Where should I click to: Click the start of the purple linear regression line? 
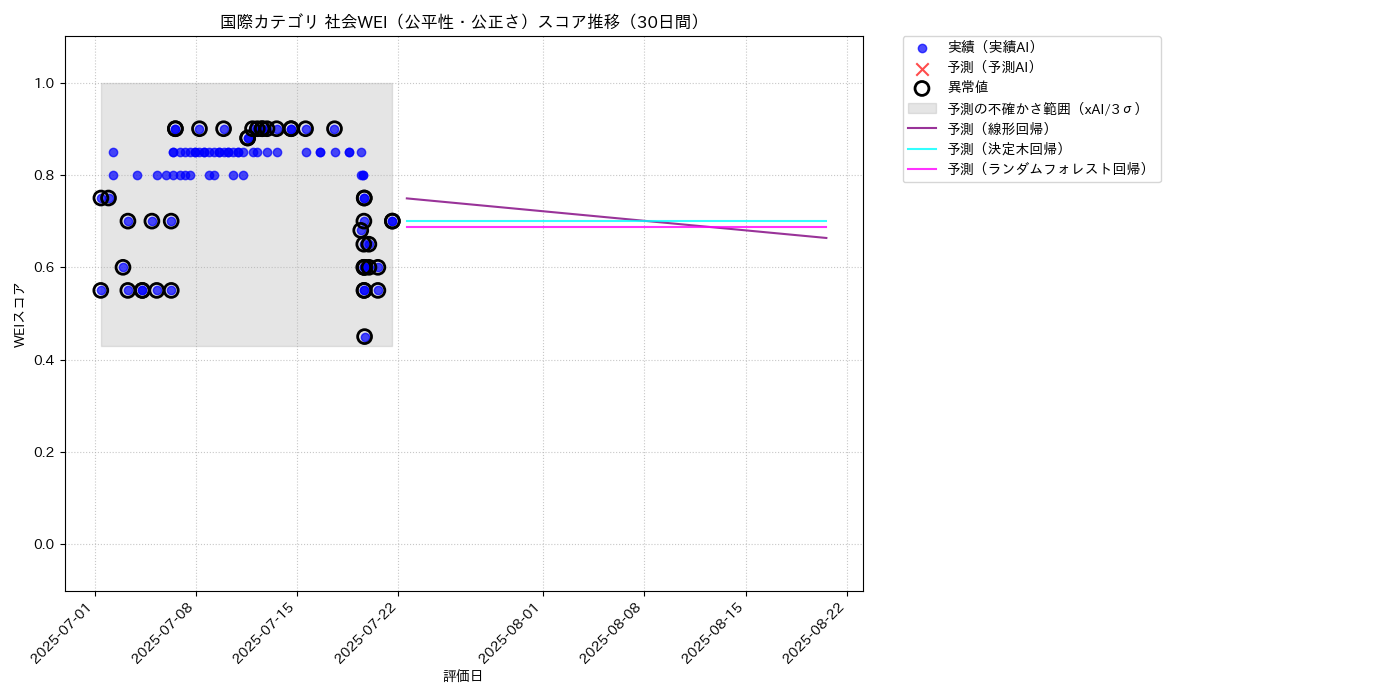click(406, 198)
